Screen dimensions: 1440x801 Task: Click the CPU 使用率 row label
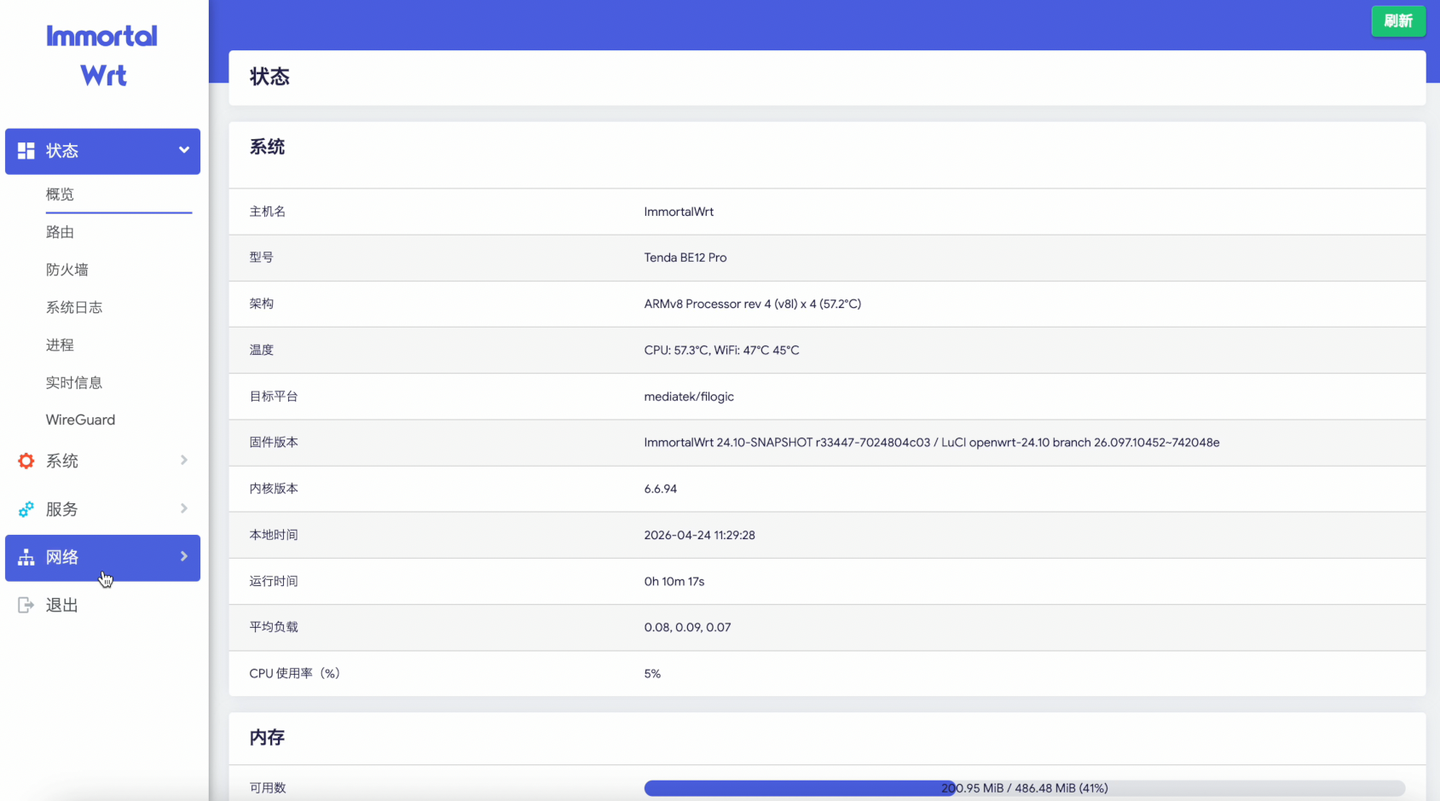click(x=295, y=674)
